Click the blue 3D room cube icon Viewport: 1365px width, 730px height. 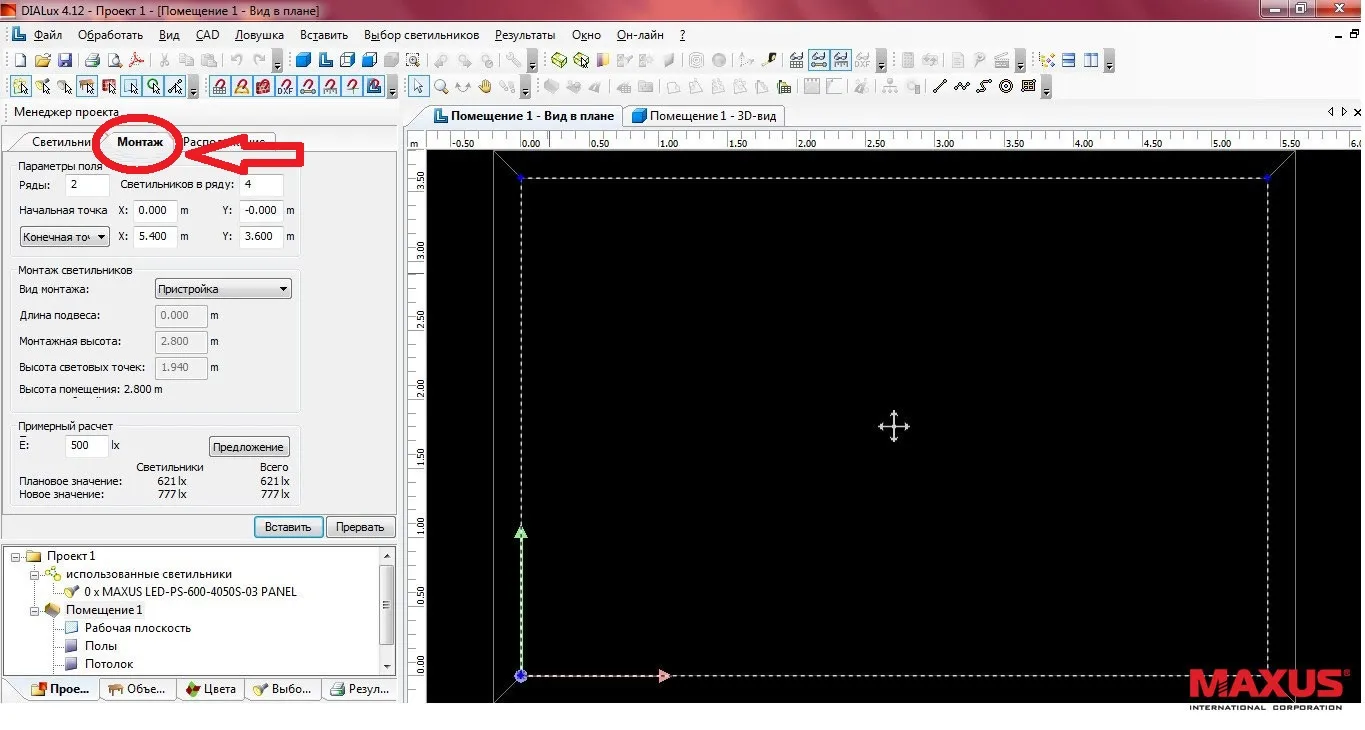pos(303,60)
